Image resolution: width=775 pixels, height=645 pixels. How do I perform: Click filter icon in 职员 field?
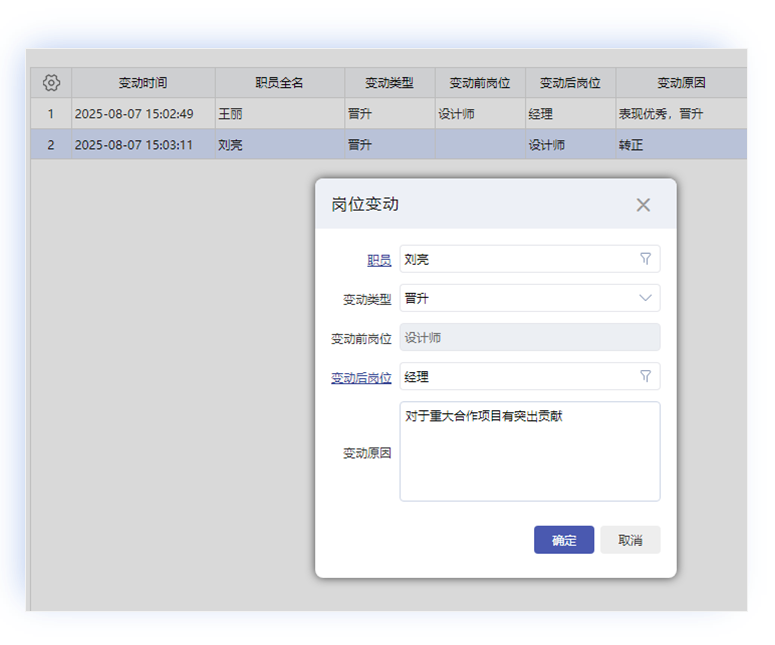point(645,259)
